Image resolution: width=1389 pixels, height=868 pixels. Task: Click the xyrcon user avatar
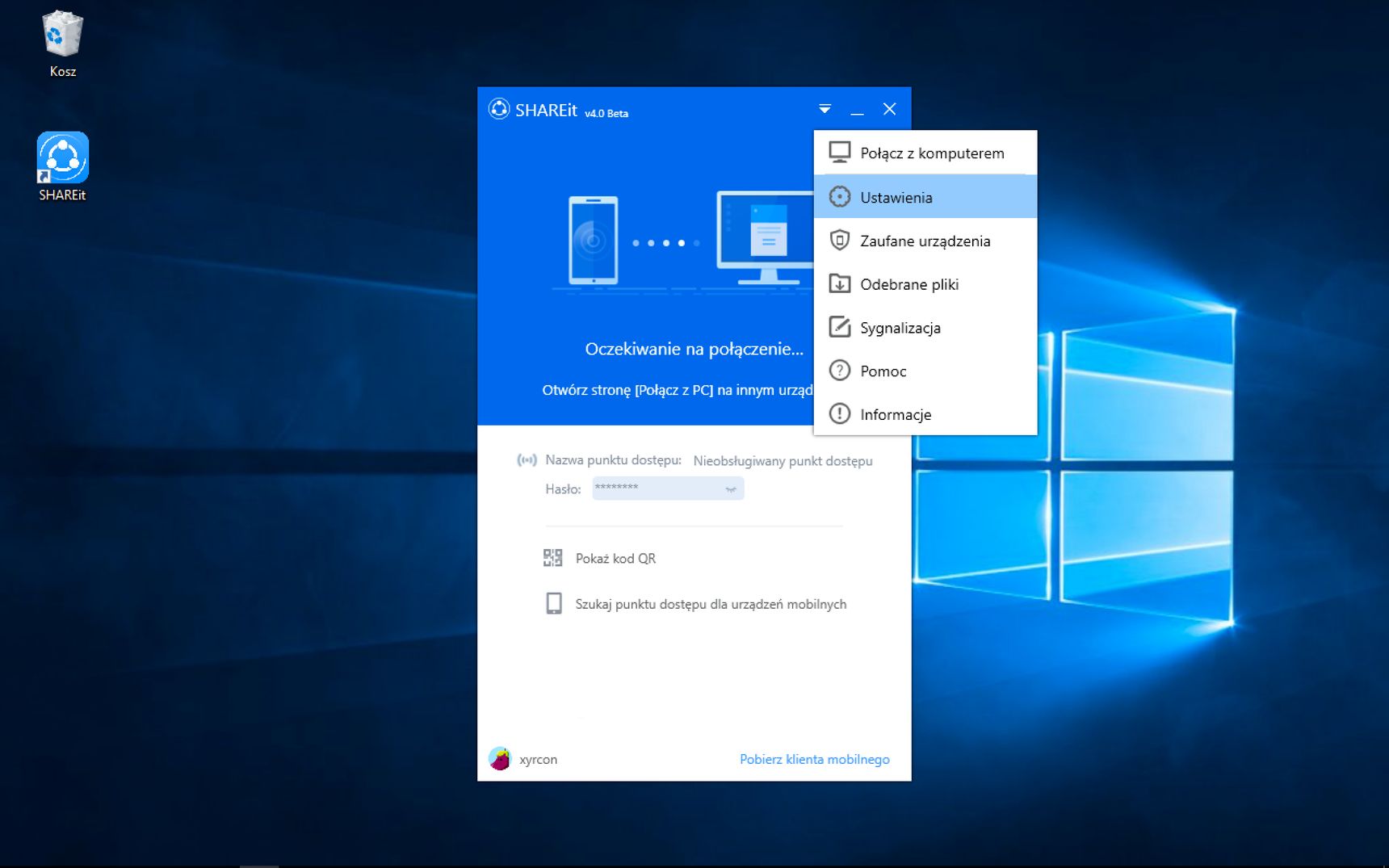pos(500,758)
